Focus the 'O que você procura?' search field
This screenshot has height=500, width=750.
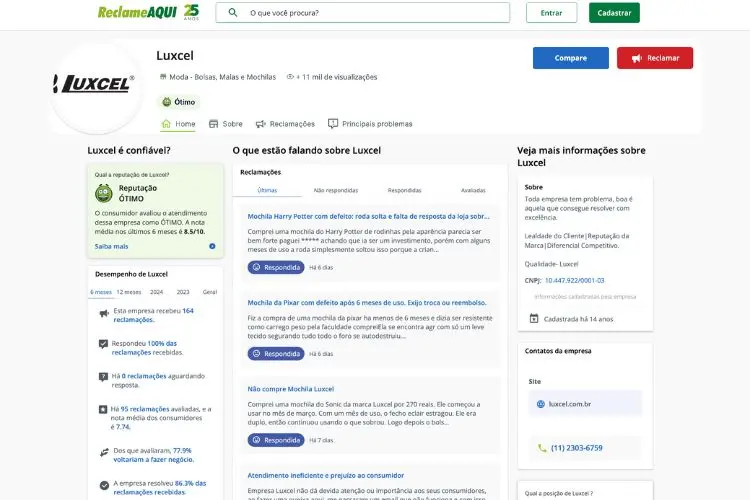coord(363,12)
